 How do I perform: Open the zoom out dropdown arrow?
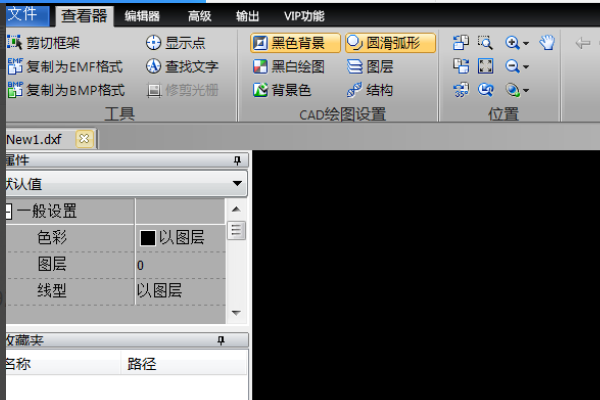[526, 67]
